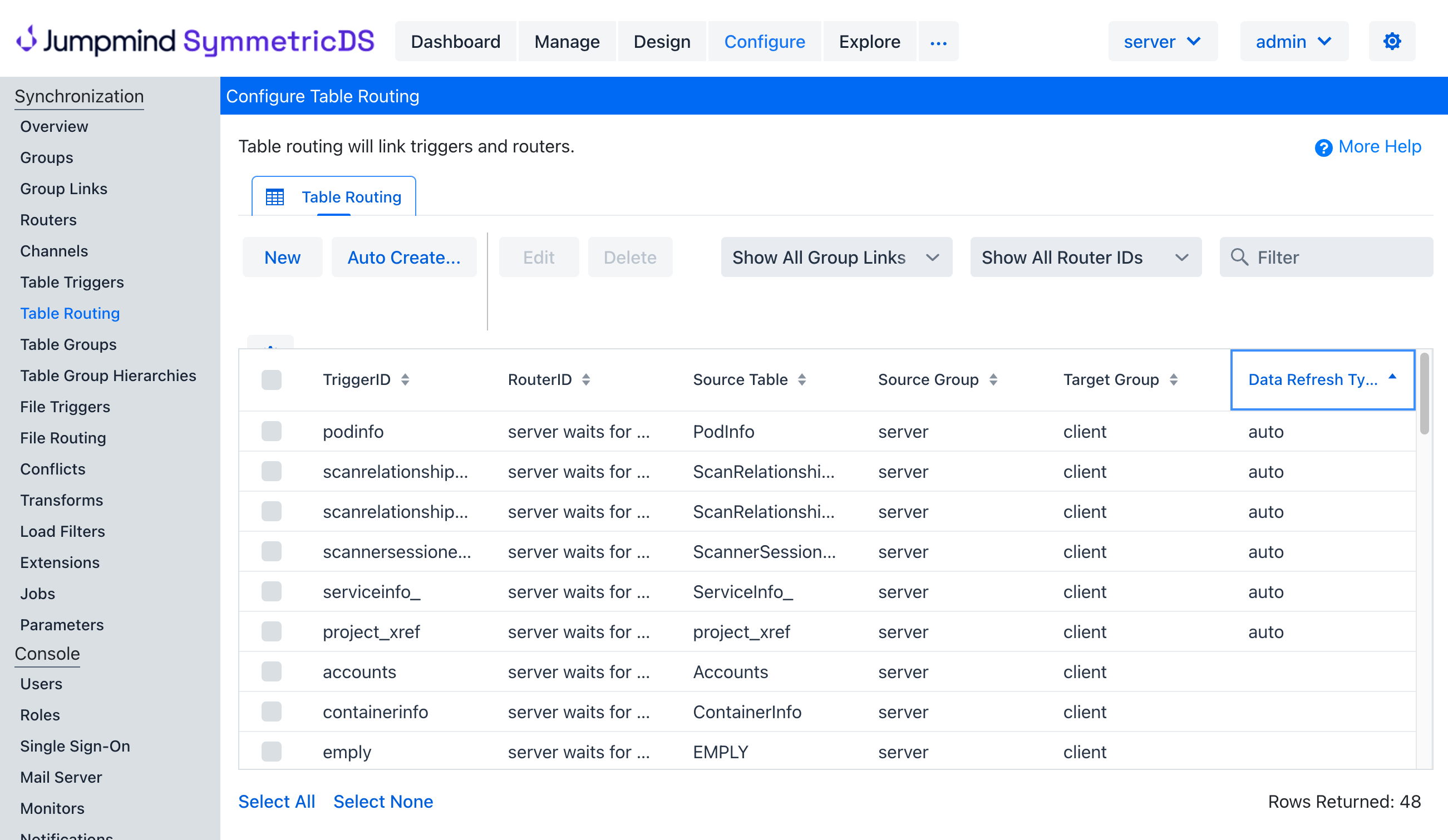Sort by TriggerID using its arrows
This screenshot has height=840, width=1448.
coord(405,379)
